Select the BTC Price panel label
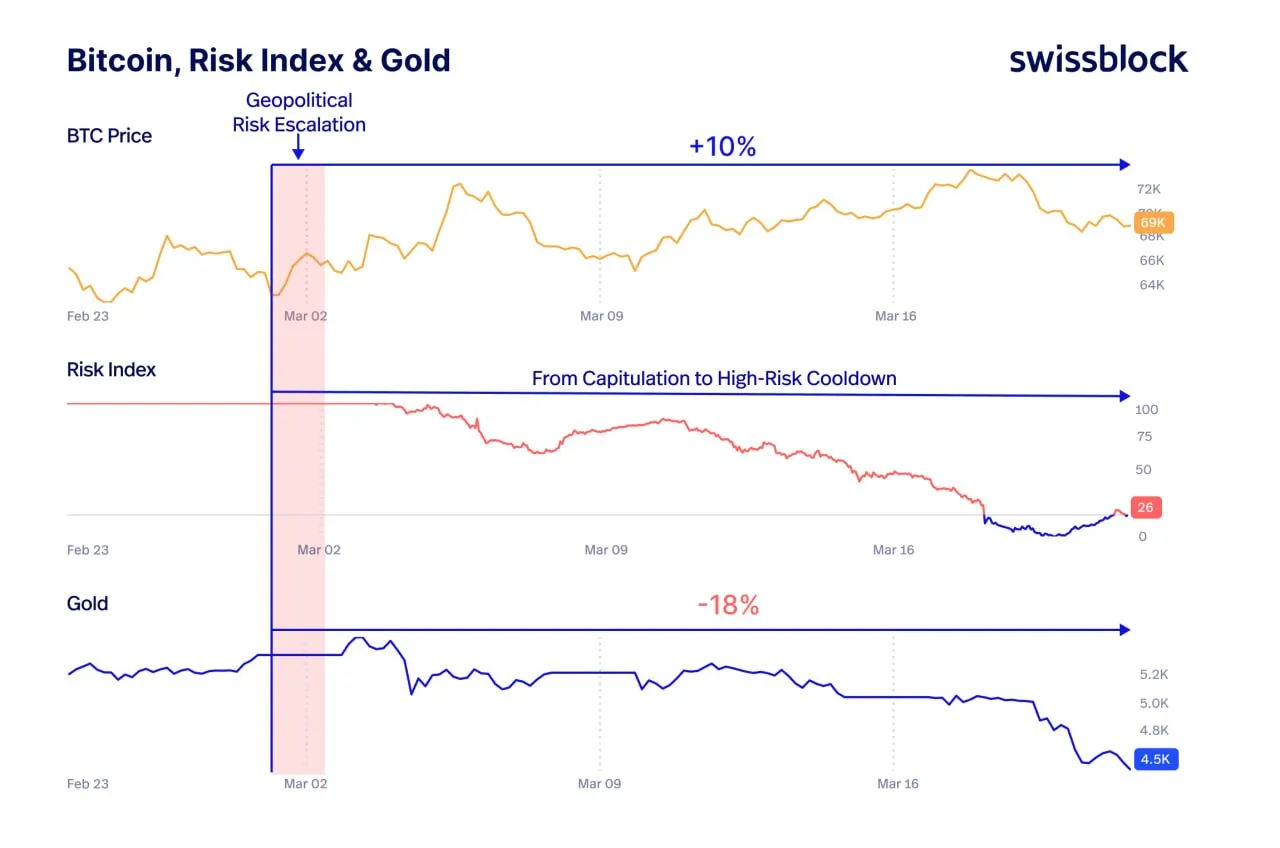The image size is (1280, 848). [x=109, y=136]
